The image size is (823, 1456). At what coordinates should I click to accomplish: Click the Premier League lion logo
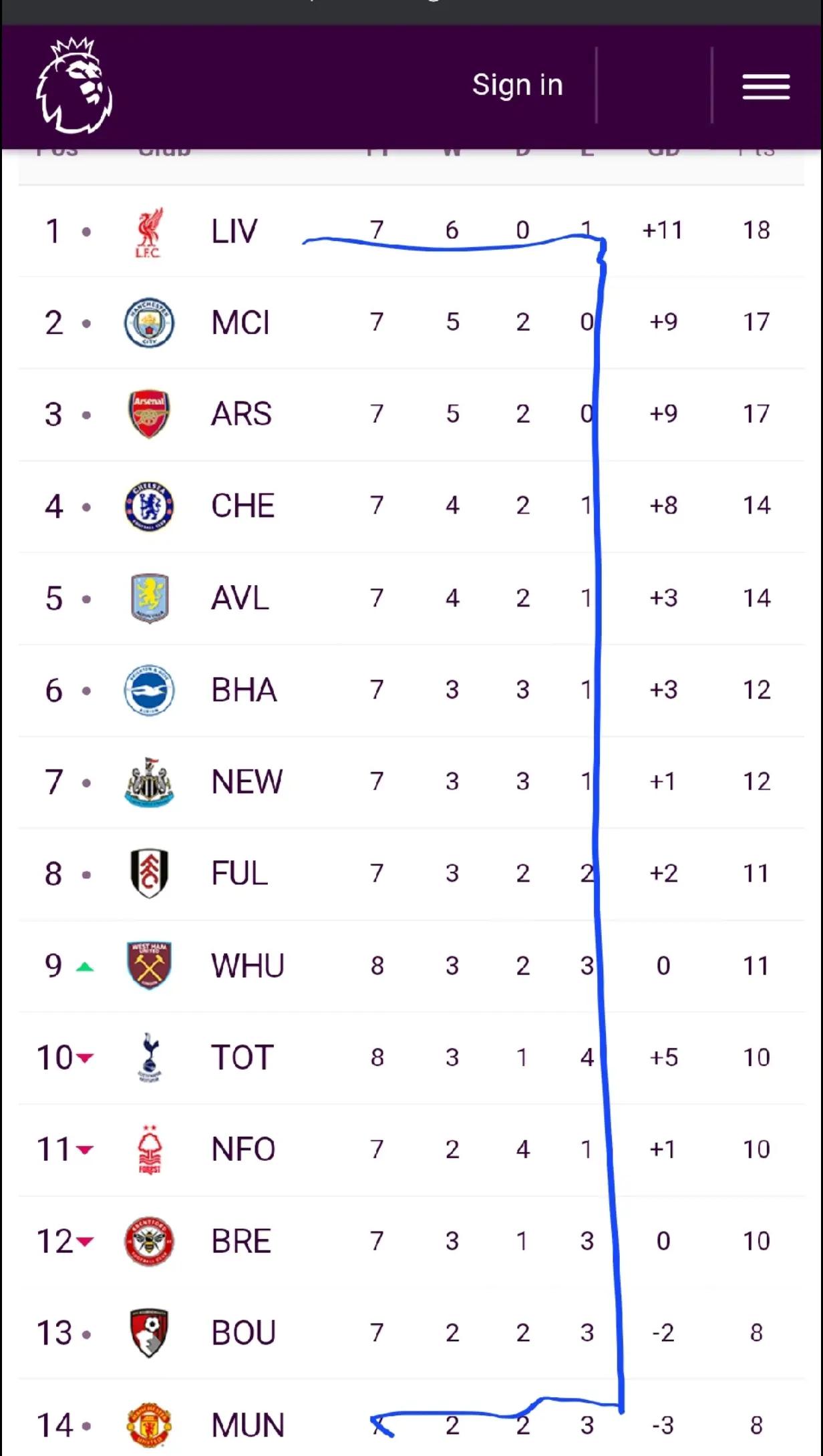74,85
